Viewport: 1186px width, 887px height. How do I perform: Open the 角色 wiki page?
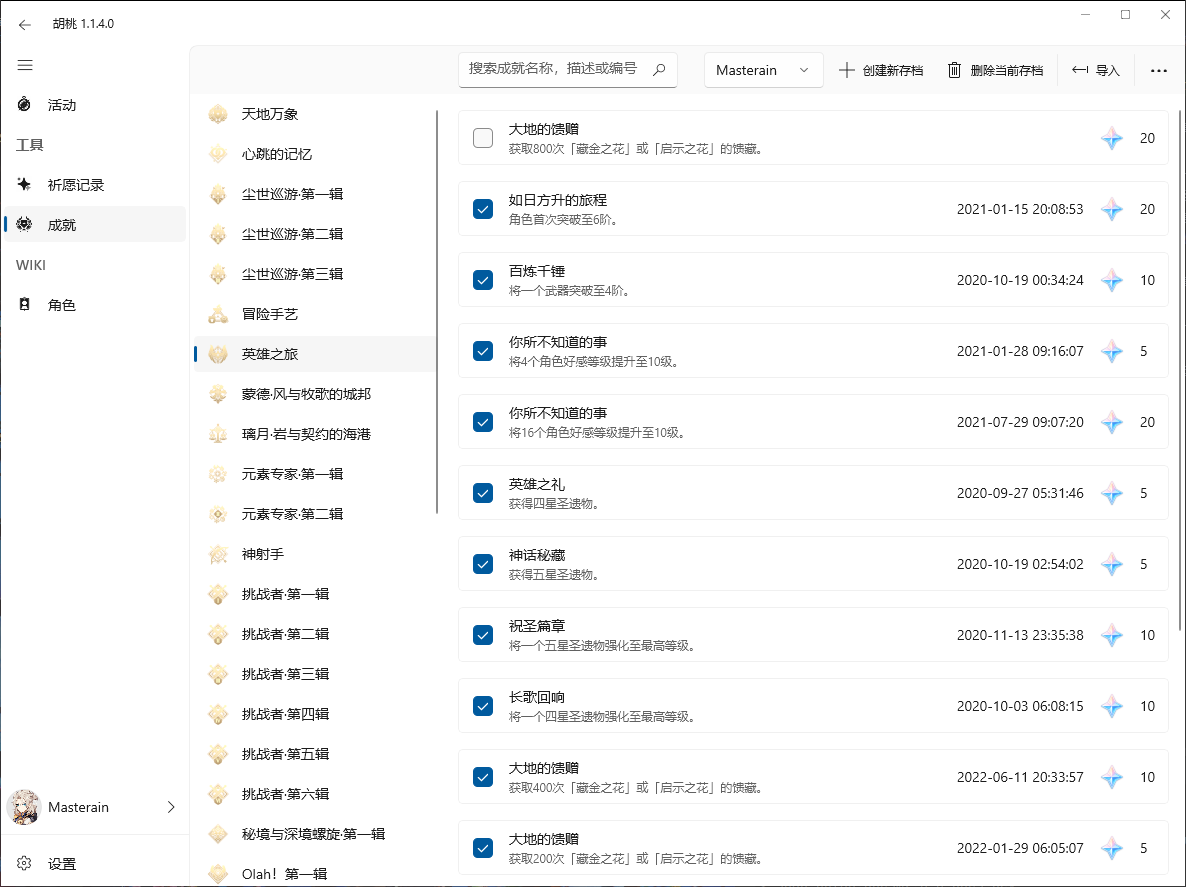coord(62,305)
